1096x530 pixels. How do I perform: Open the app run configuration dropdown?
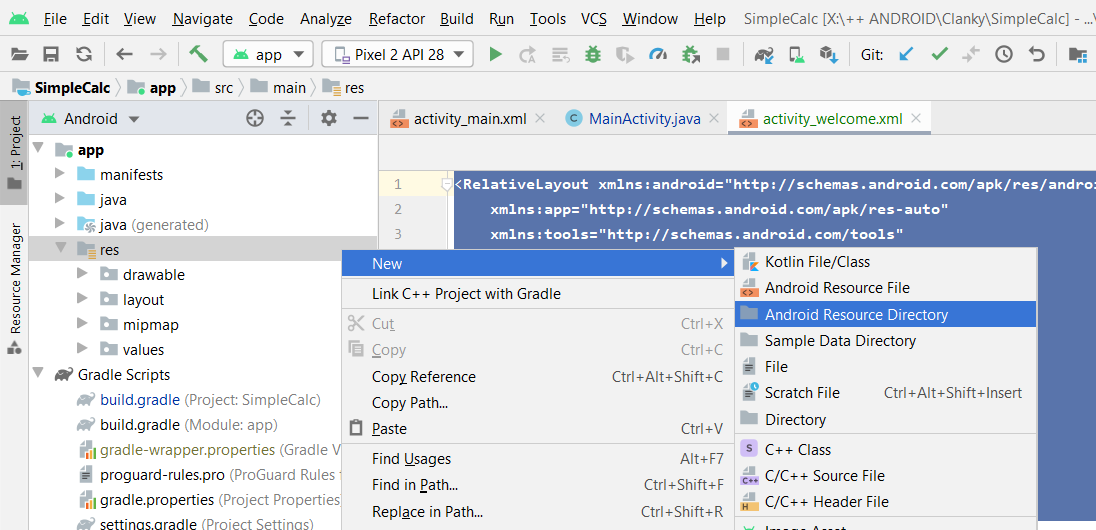[268, 55]
